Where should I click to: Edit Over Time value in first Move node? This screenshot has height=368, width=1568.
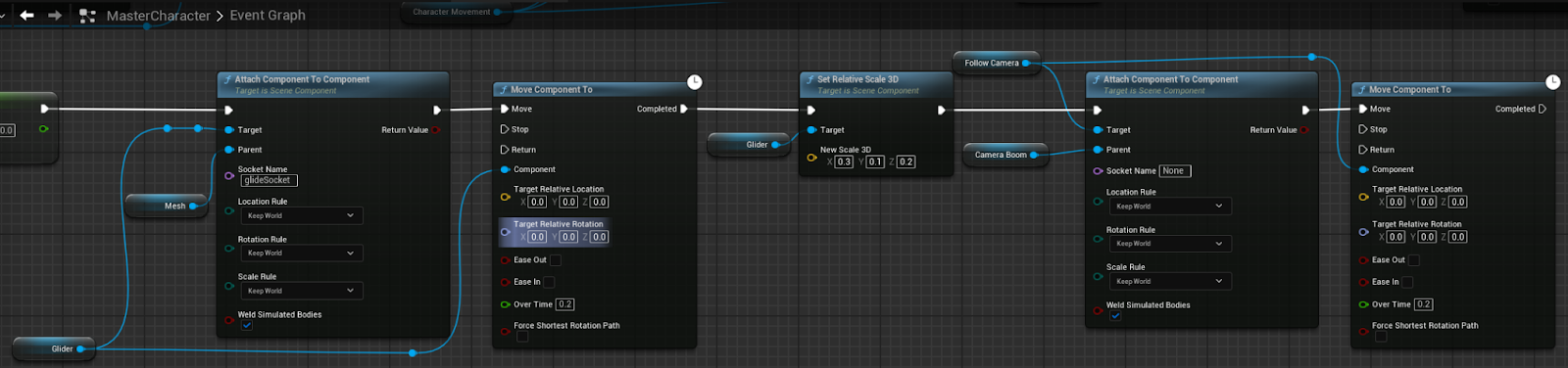point(565,304)
